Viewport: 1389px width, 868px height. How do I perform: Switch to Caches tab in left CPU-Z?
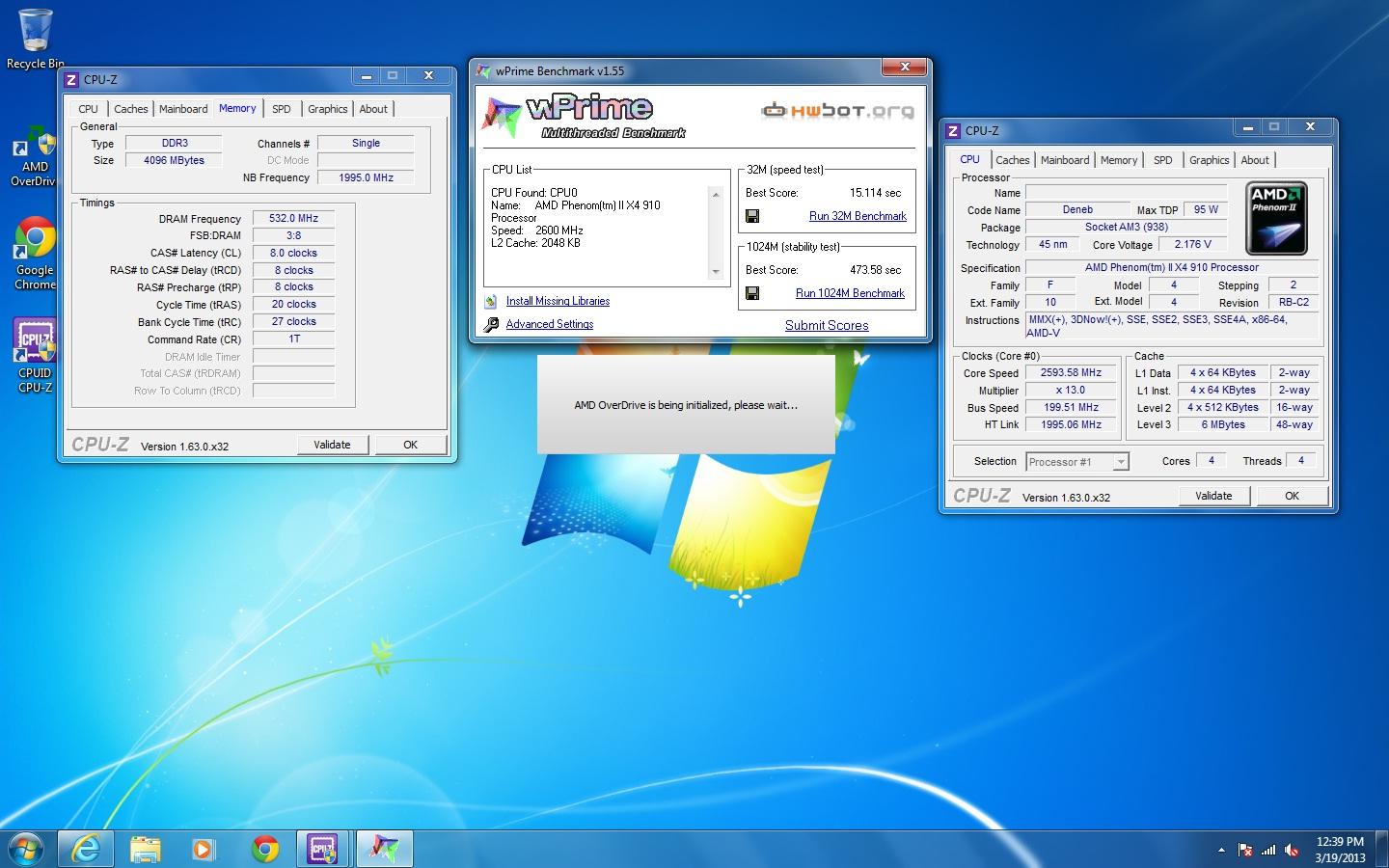pos(131,109)
